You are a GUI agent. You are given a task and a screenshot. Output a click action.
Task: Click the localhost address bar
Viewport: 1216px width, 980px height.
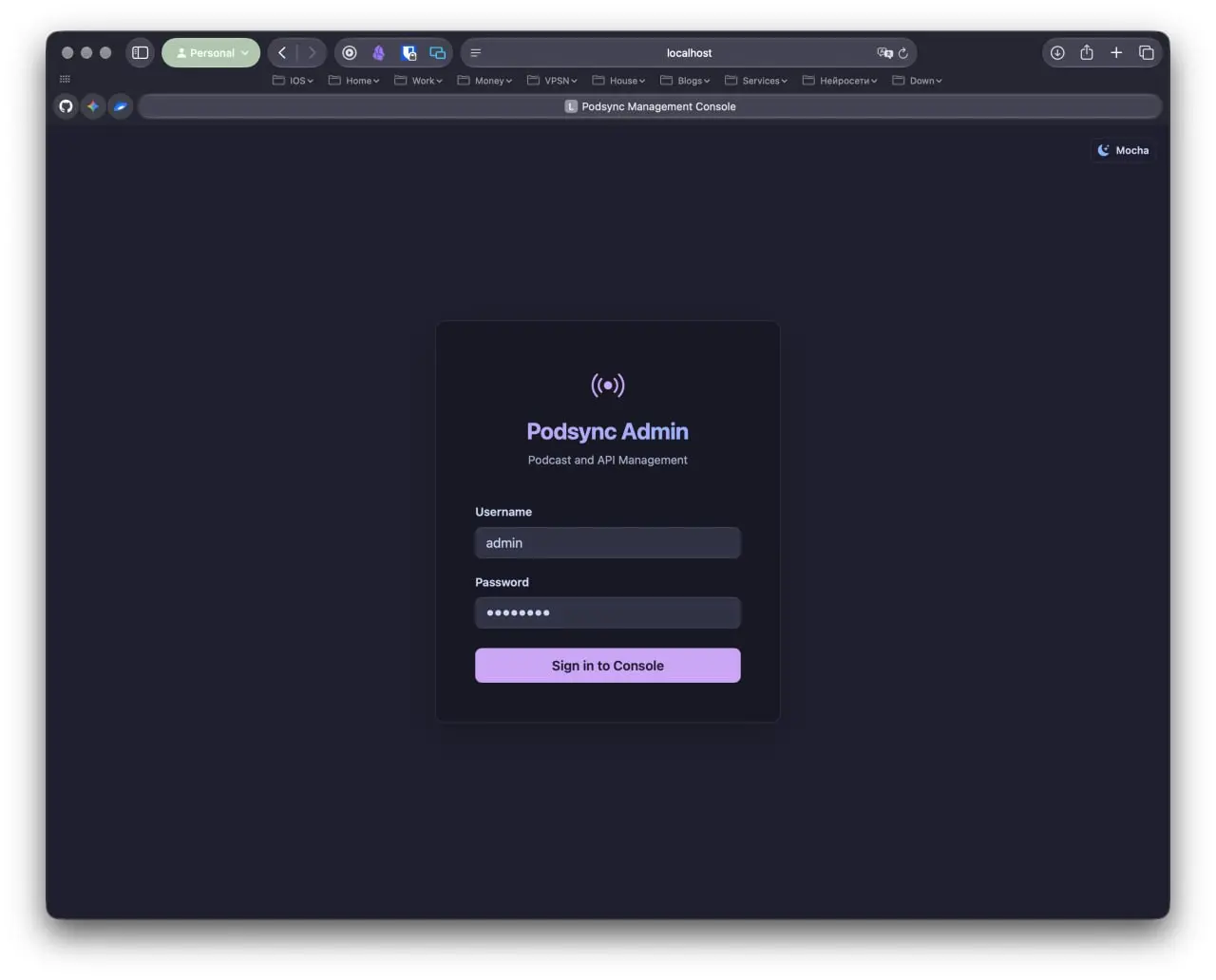689,53
